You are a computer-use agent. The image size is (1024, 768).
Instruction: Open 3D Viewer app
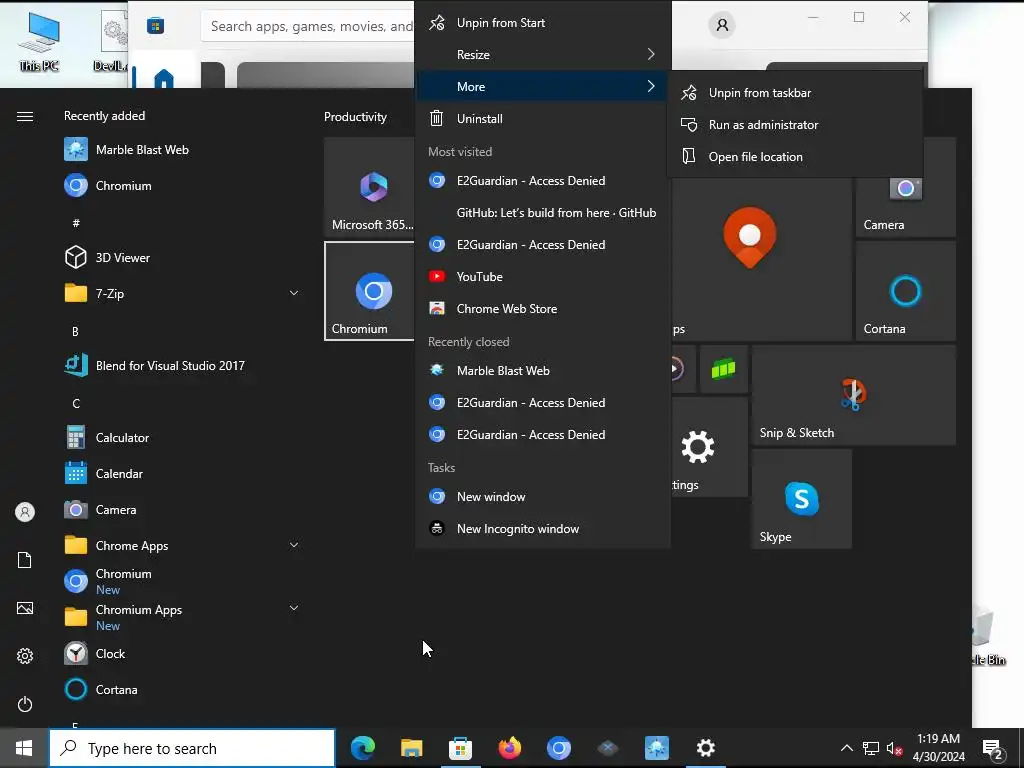pyautogui.click(x=181, y=257)
